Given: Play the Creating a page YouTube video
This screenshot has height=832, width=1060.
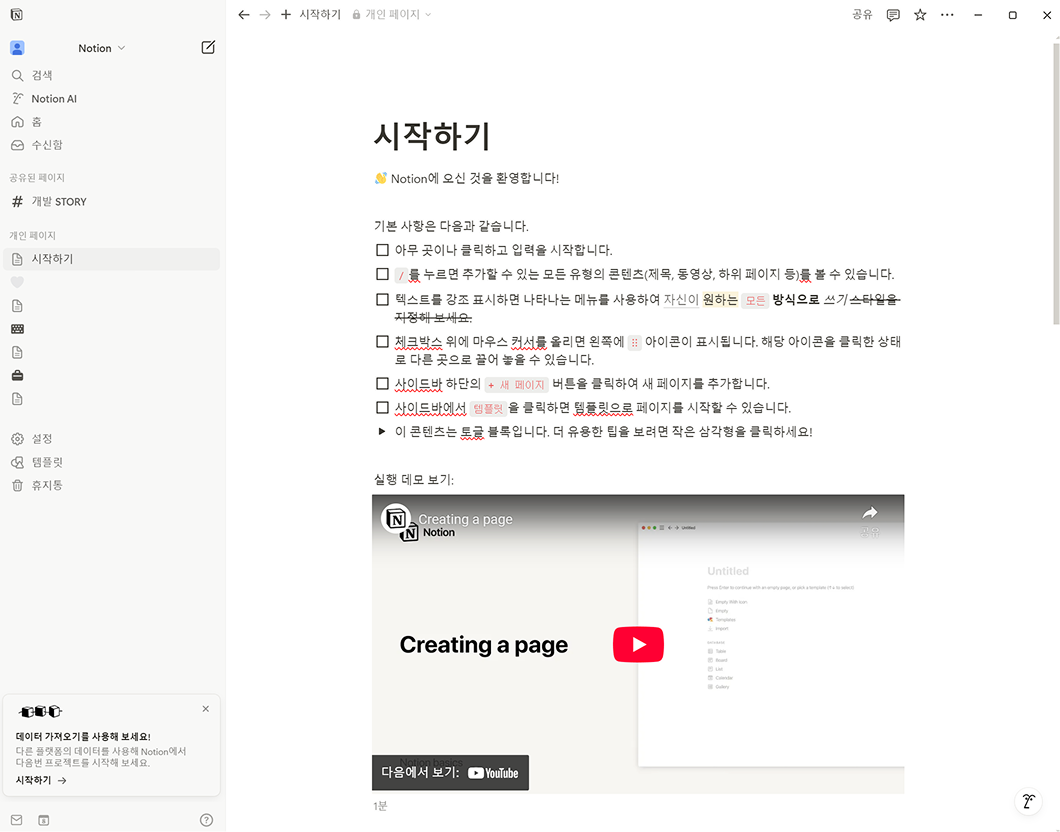Looking at the screenshot, I should (638, 645).
